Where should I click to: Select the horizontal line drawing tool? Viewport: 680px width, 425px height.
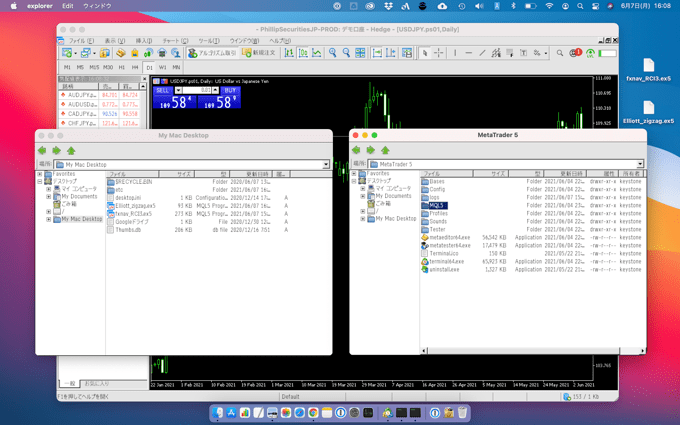[468, 53]
